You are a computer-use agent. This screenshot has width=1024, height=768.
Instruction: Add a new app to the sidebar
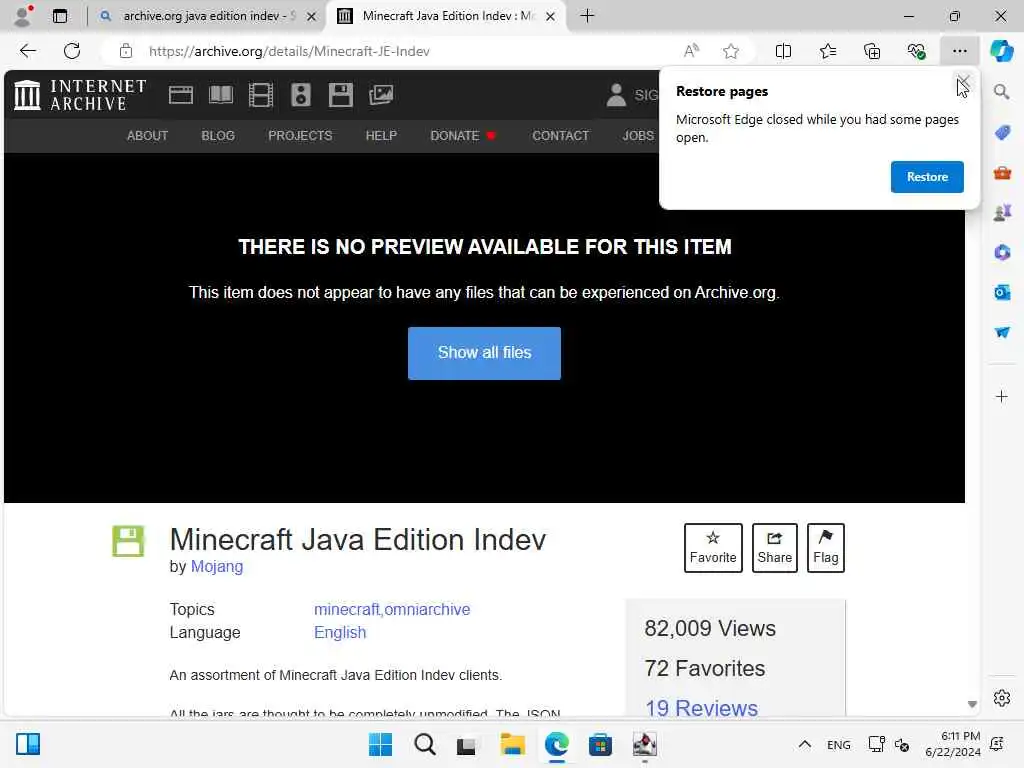[1002, 396]
